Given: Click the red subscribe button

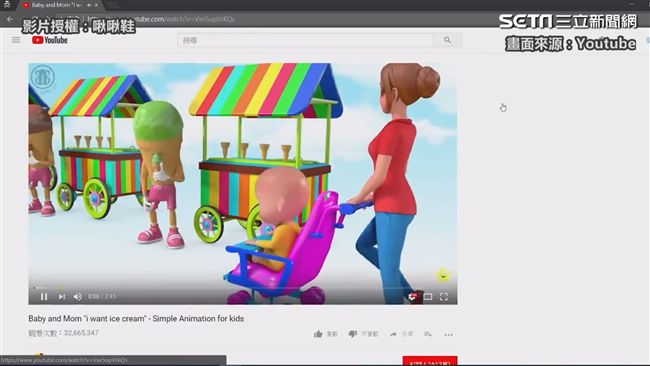Looking at the screenshot, I should 430,361.
